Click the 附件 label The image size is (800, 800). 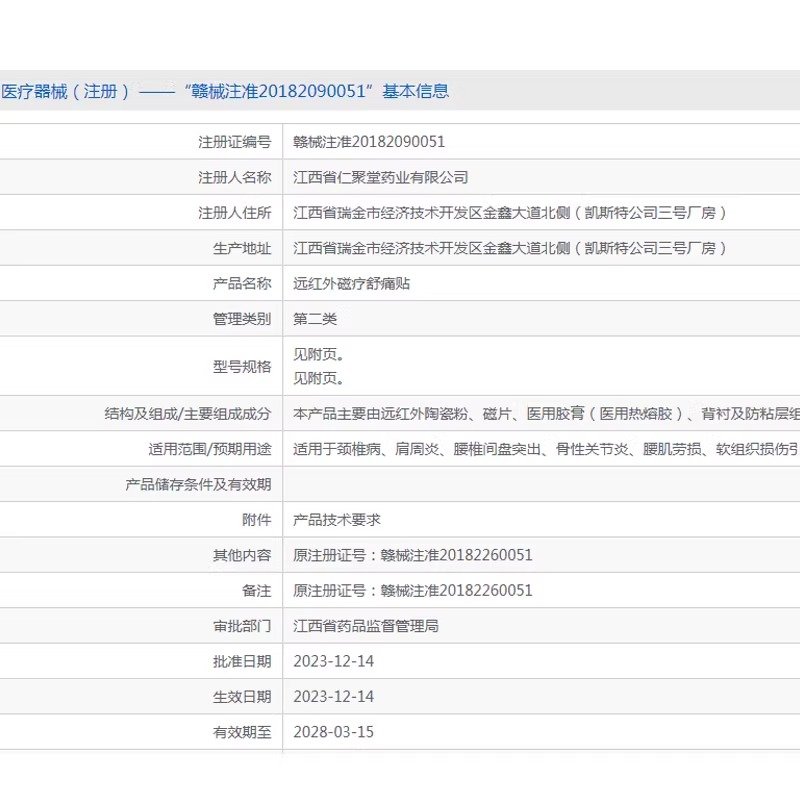[257, 520]
